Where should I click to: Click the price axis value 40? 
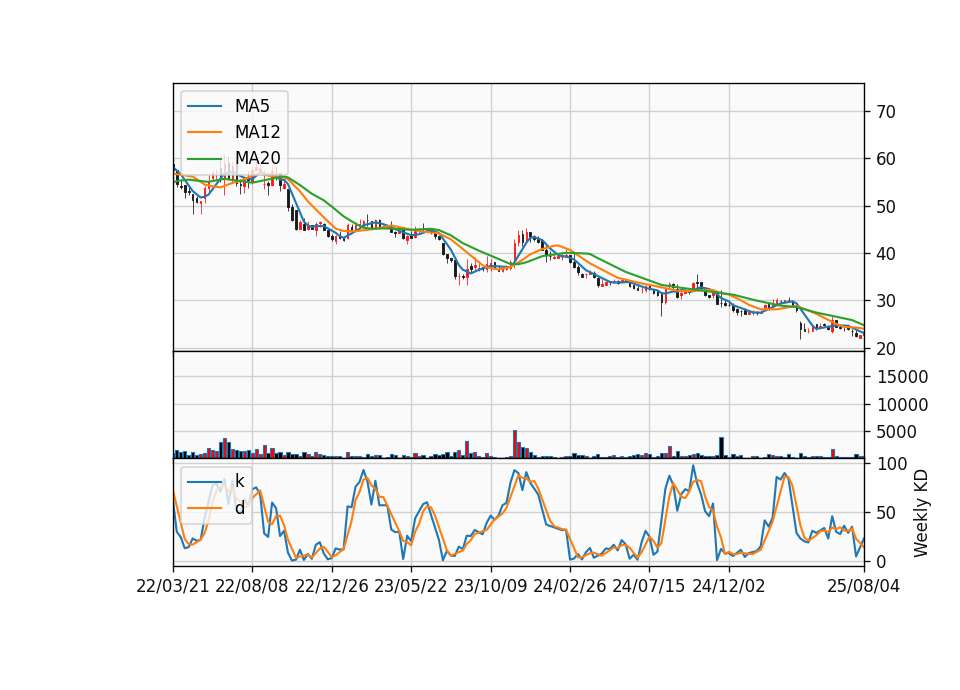tap(886, 253)
